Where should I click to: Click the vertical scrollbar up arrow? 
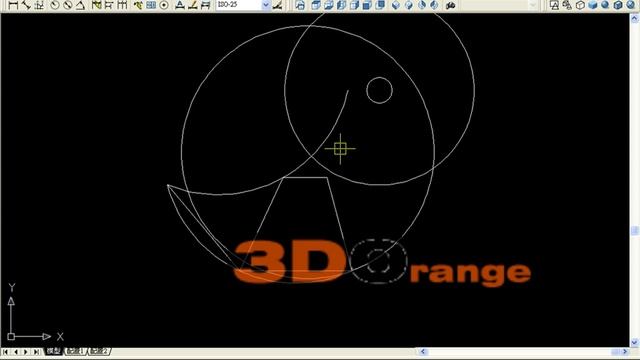click(635, 18)
